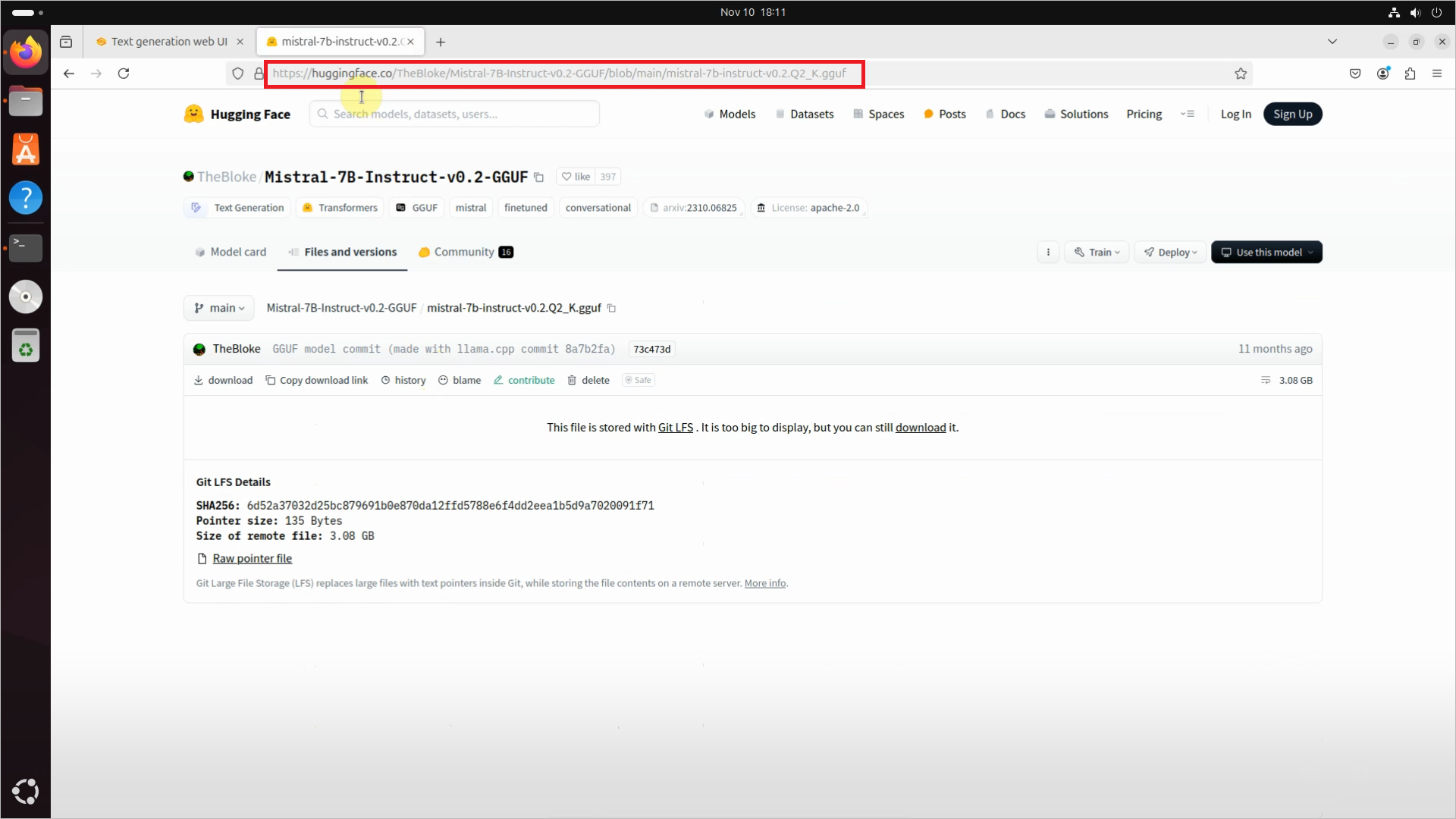
Task: Open the Models navigation item
Action: coord(730,114)
